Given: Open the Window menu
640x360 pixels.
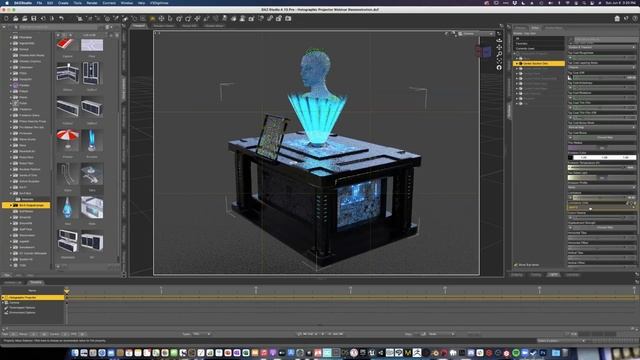Looking at the screenshot, I should pos(127,3).
